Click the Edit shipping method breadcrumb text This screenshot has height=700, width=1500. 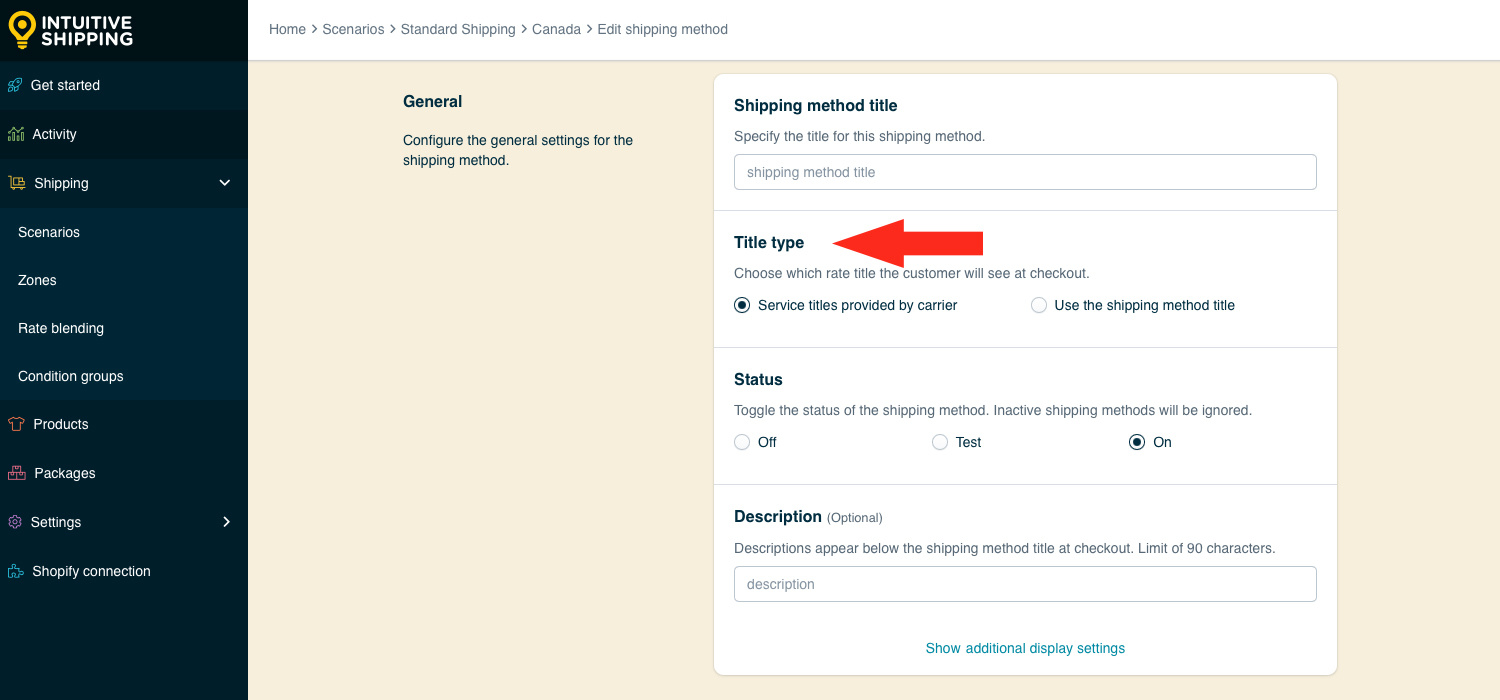click(662, 29)
